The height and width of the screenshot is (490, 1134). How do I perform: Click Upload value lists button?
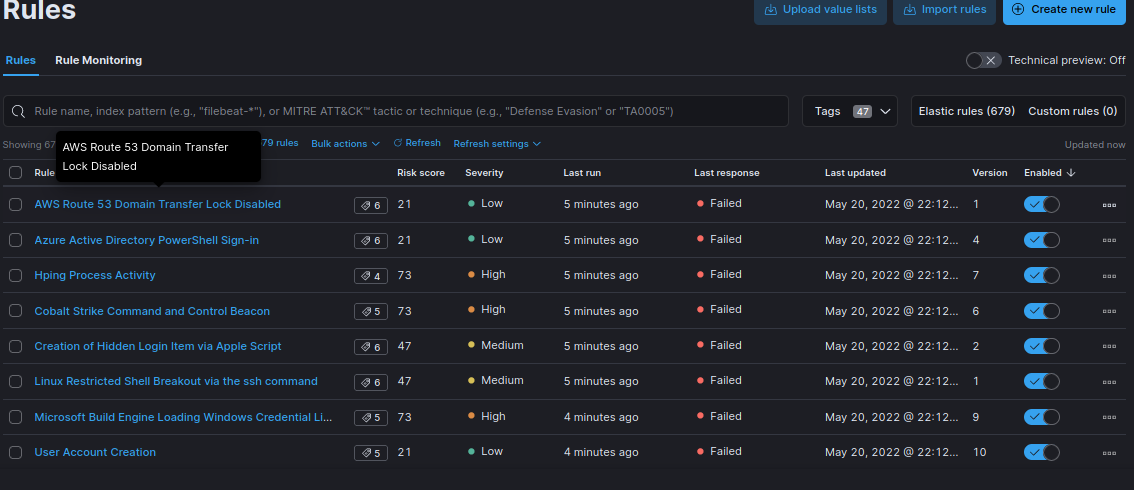coord(820,9)
